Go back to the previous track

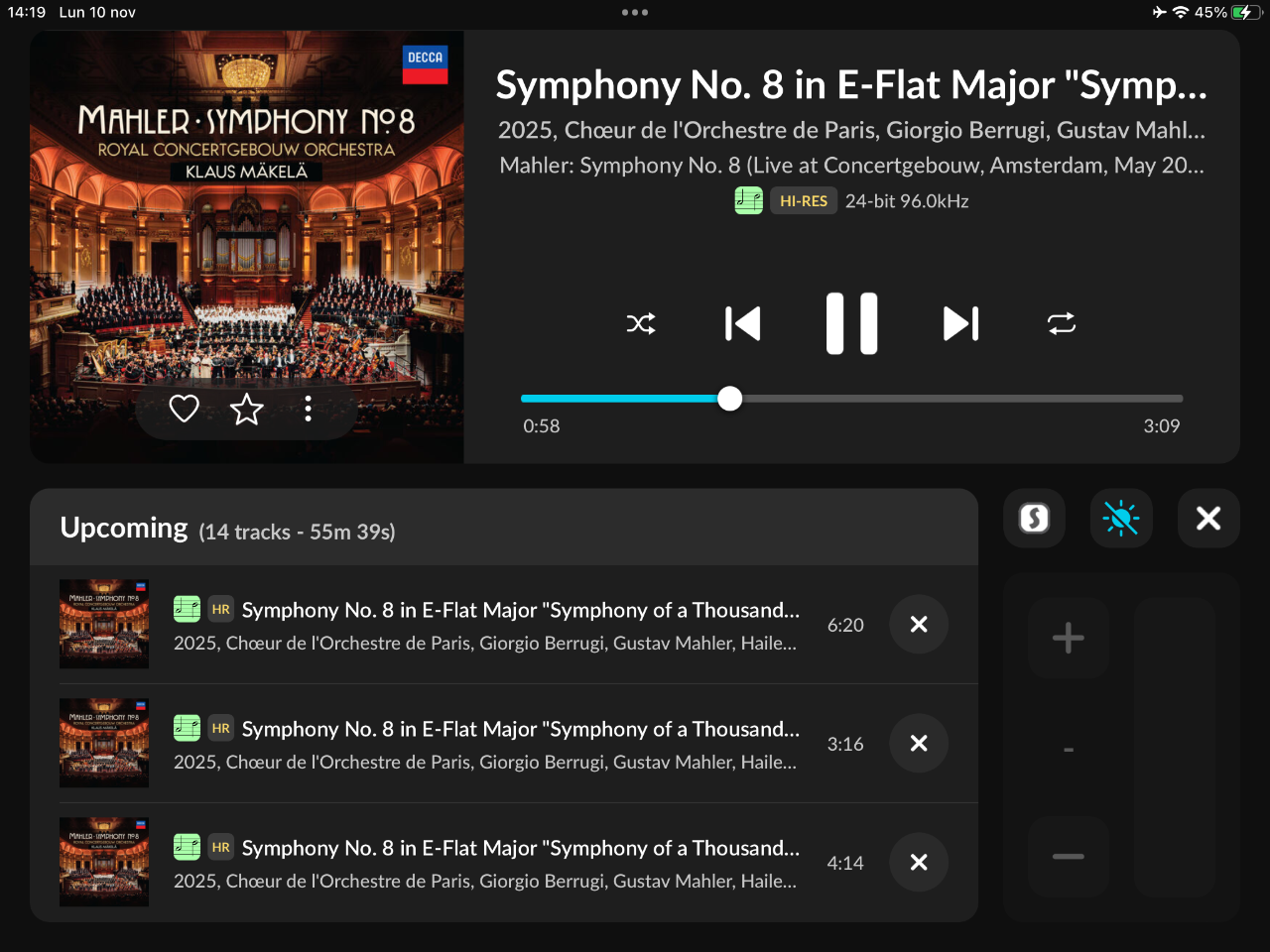[x=743, y=323]
